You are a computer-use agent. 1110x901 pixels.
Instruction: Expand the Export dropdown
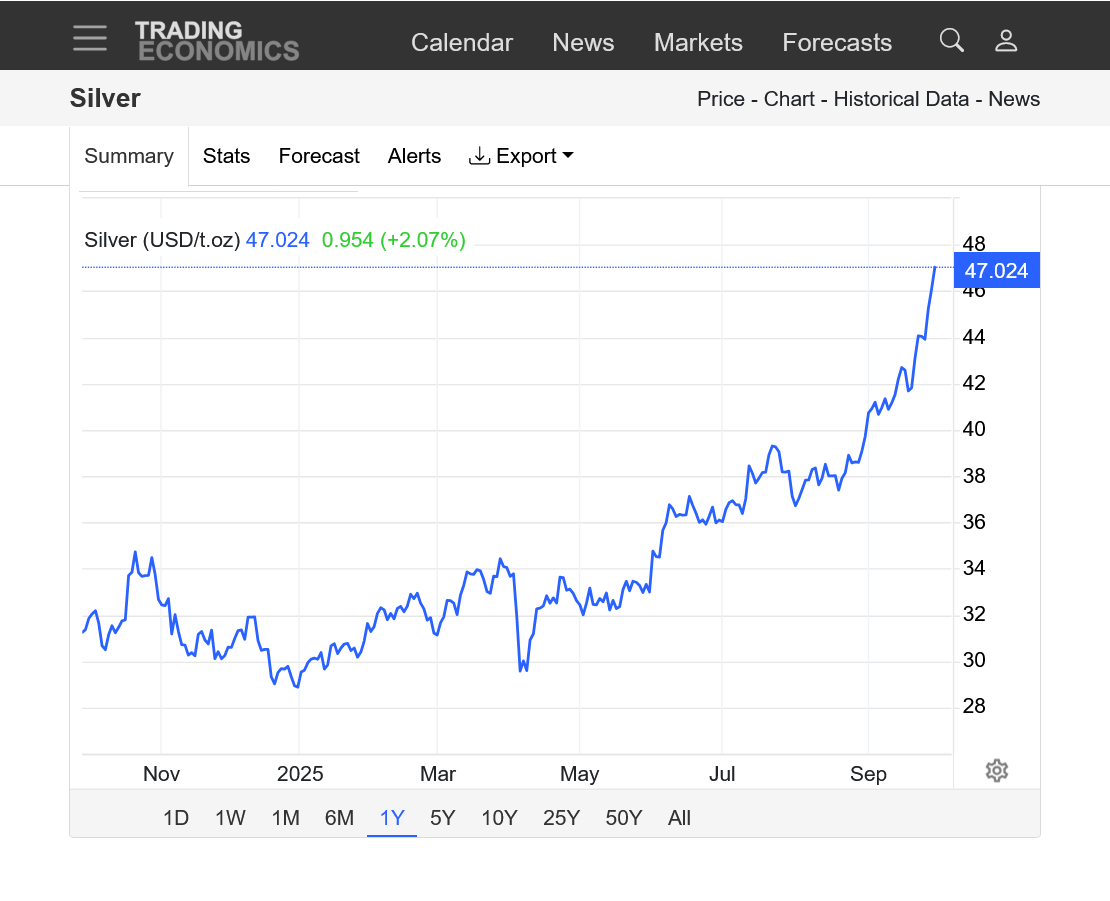[x=521, y=156]
